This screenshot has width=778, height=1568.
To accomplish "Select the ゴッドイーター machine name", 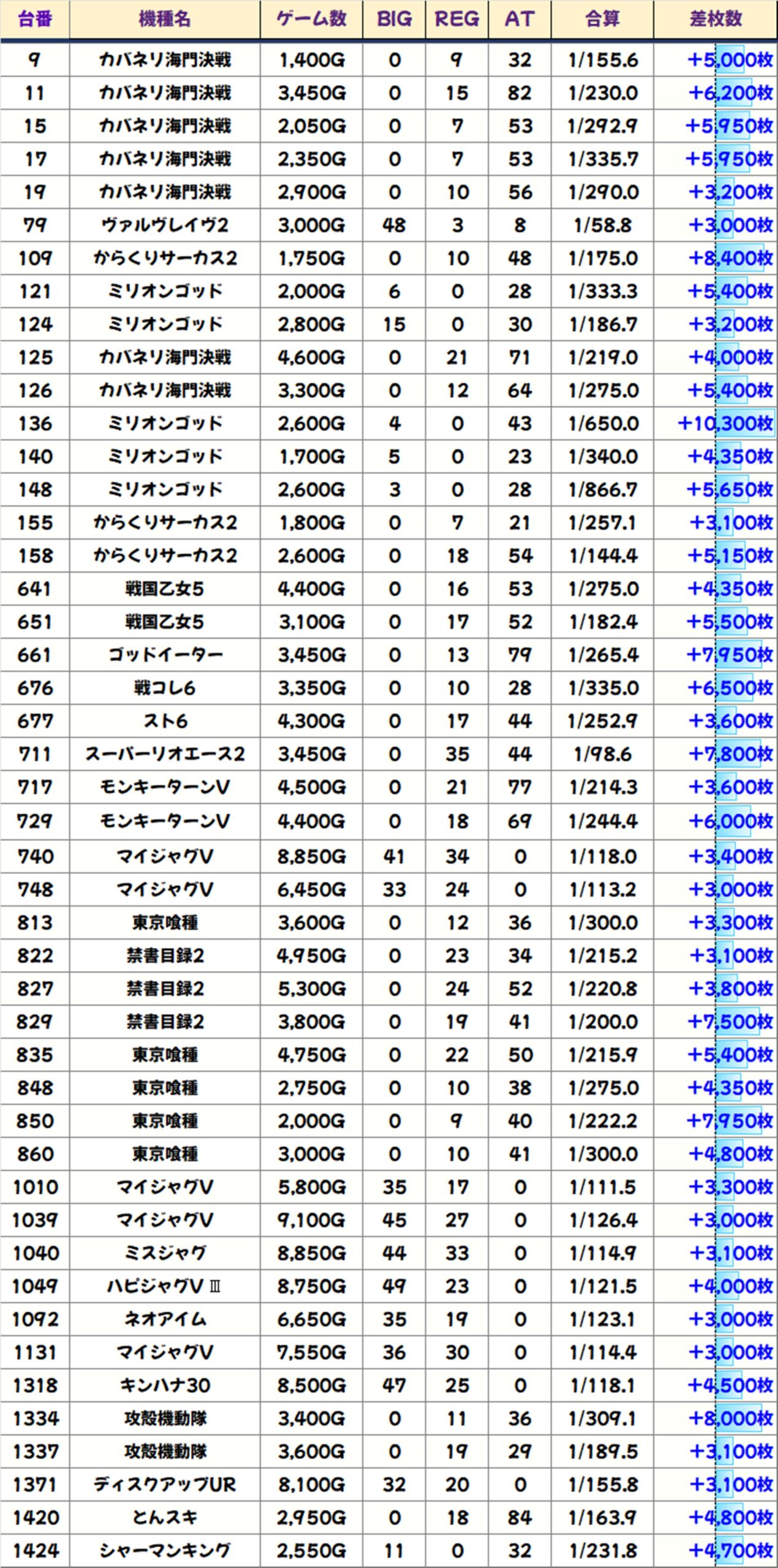I will (165, 655).
